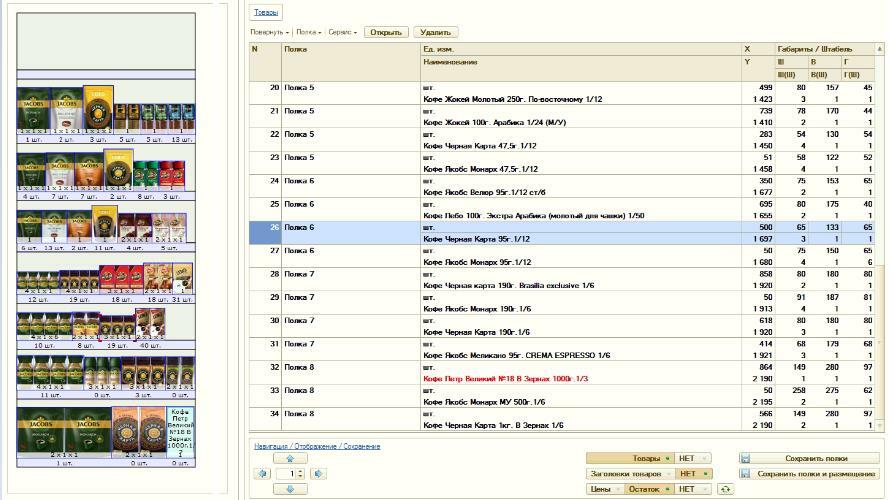Click the Наименование column header

tap(580, 68)
